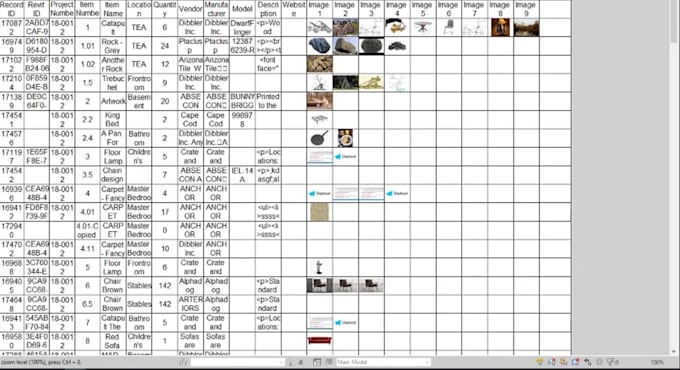
Task: Select the CARPET 4.01 beige swatch thumbnail
Action: tap(319, 212)
